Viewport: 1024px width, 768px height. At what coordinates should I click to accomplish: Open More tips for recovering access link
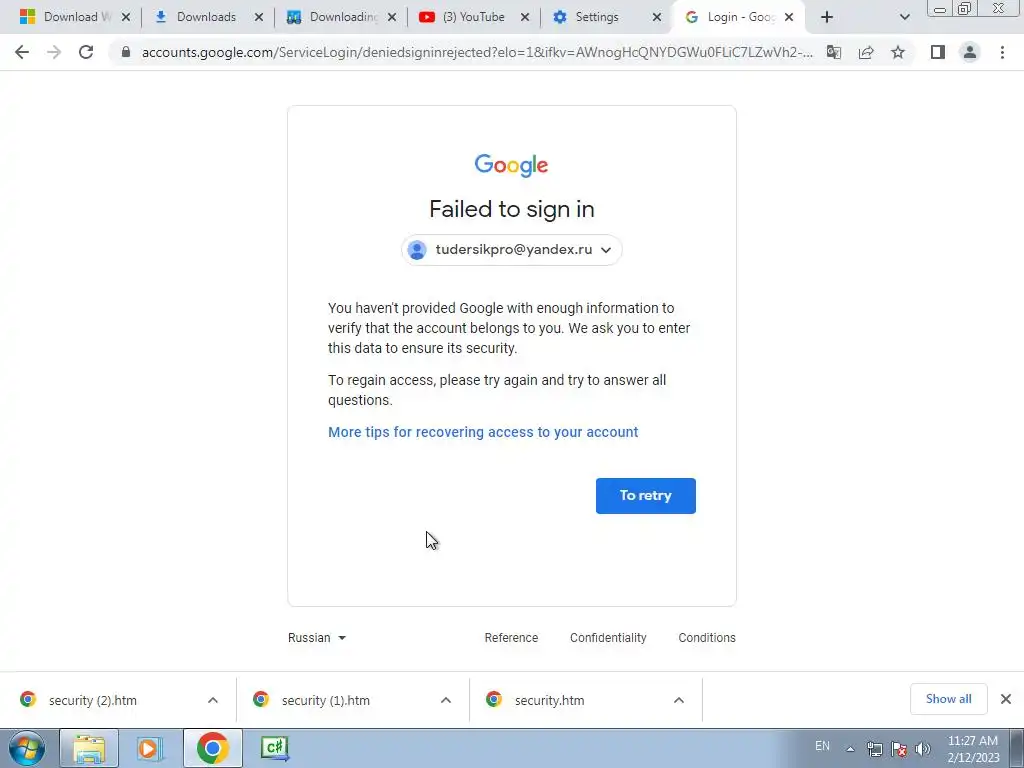[x=483, y=432]
